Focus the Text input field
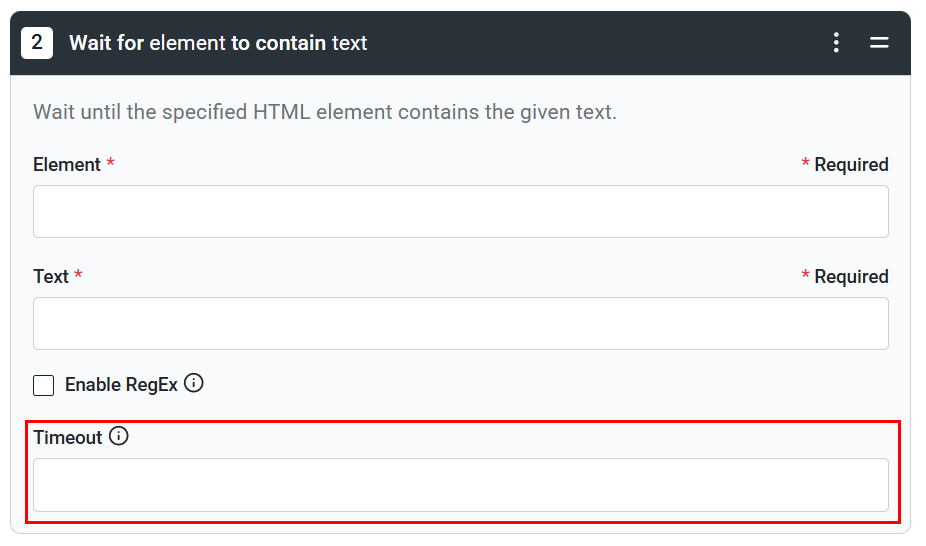This screenshot has height=546, width=926. (460, 323)
